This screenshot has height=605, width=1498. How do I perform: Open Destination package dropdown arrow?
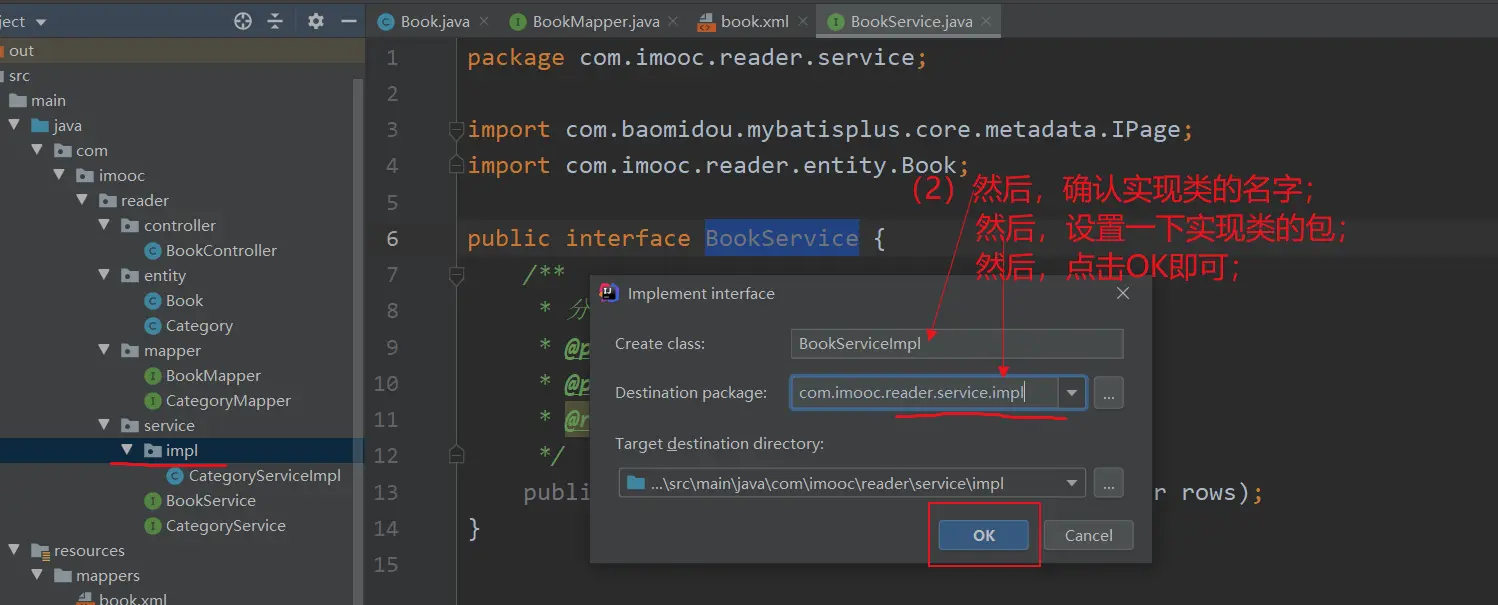(x=1072, y=393)
